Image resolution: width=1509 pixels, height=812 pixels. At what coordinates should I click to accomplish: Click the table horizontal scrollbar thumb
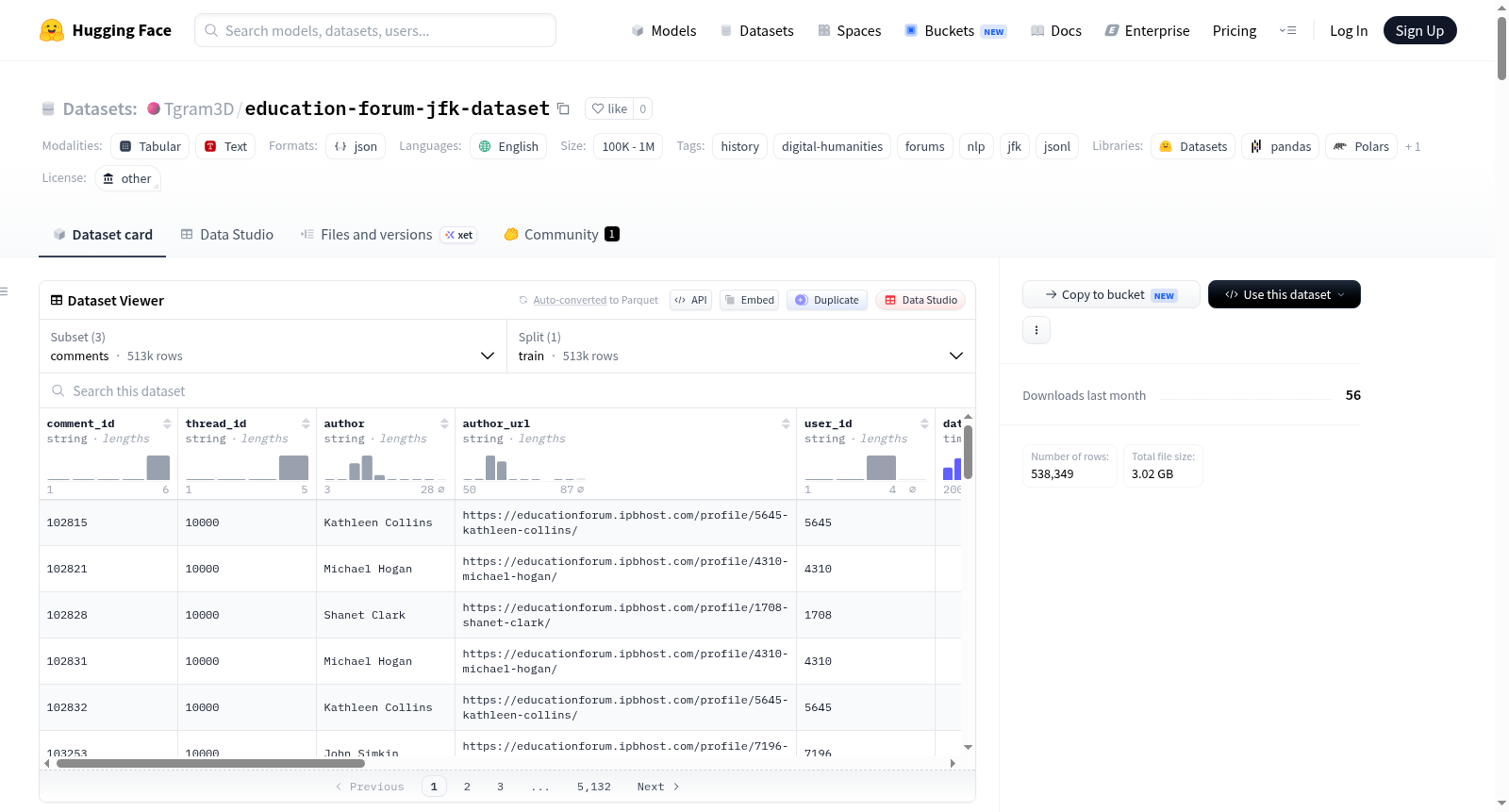[210, 763]
